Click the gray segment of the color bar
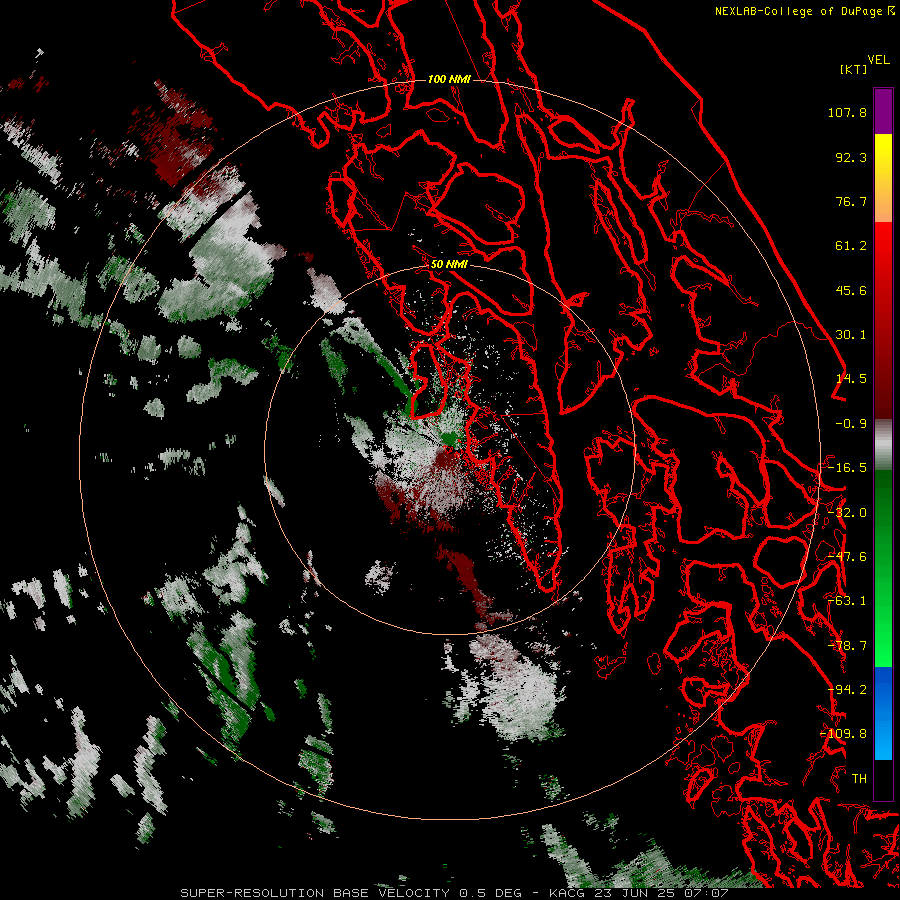900x900 pixels. (x=883, y=444)
